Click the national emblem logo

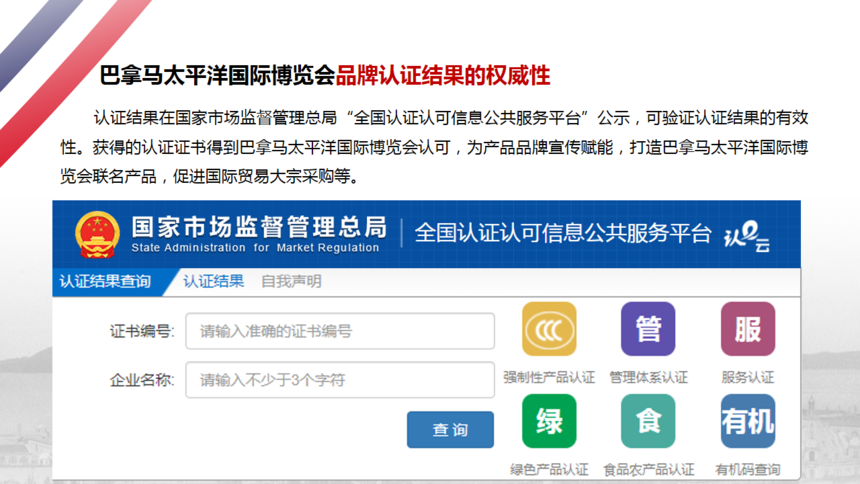[x=98, y=235]
